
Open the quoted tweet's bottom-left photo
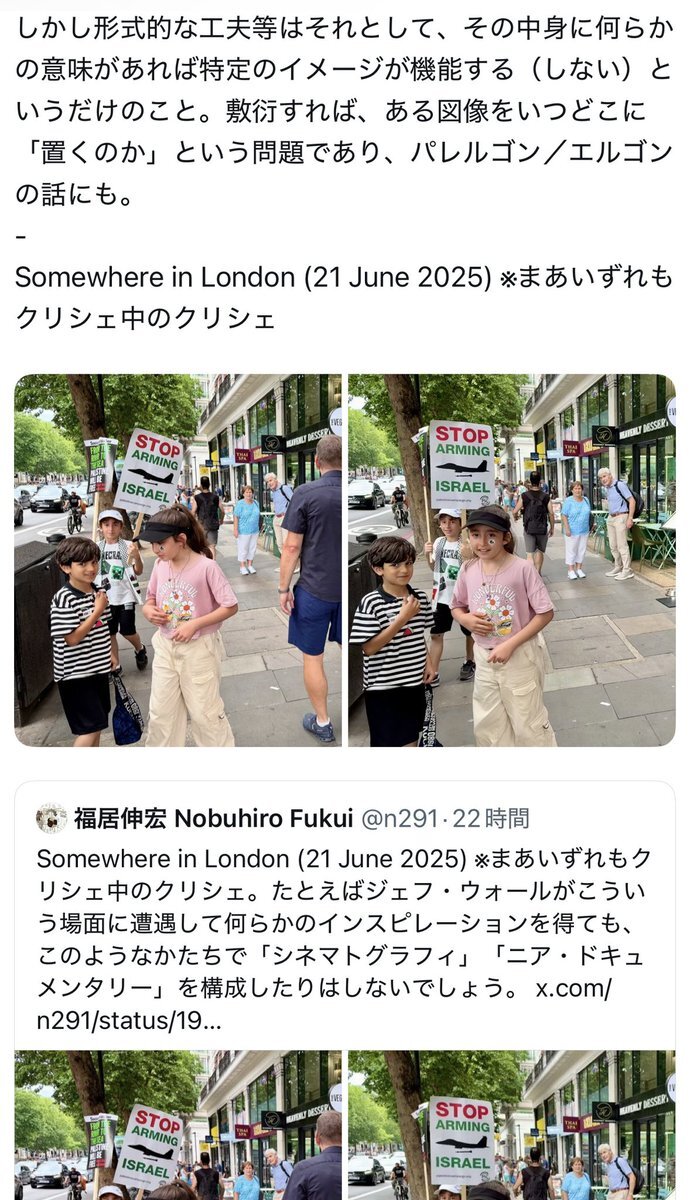(x=178, y=1125)
